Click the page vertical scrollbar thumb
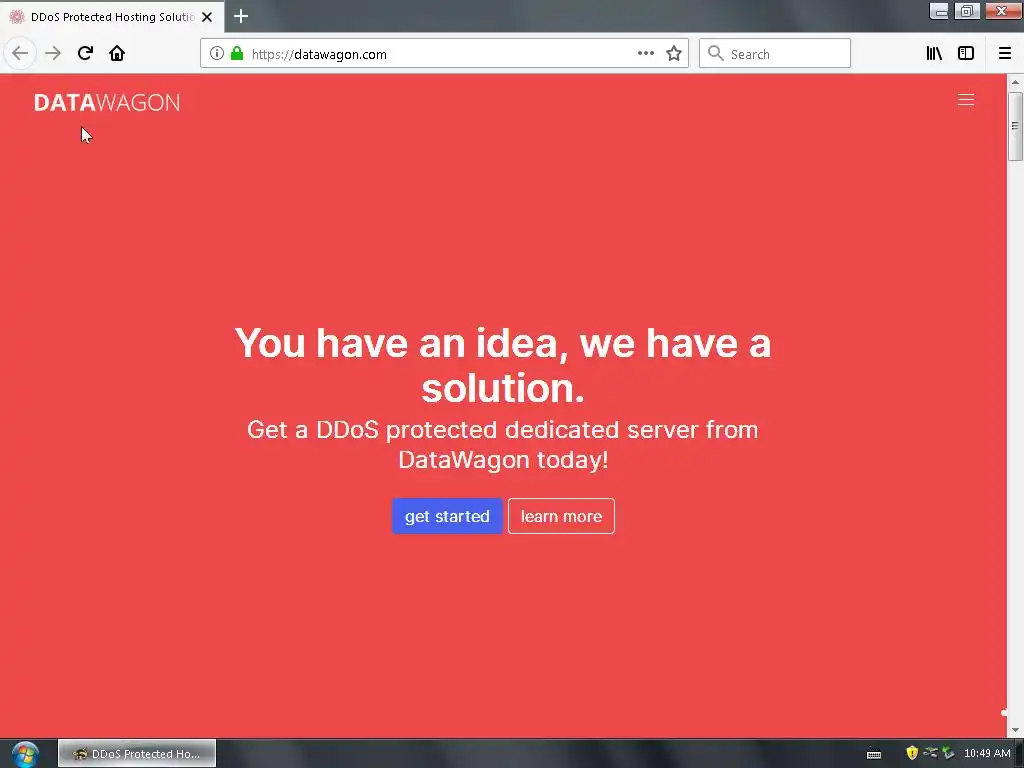This screenshot has height=768, width=1024. pos(1015,126)
